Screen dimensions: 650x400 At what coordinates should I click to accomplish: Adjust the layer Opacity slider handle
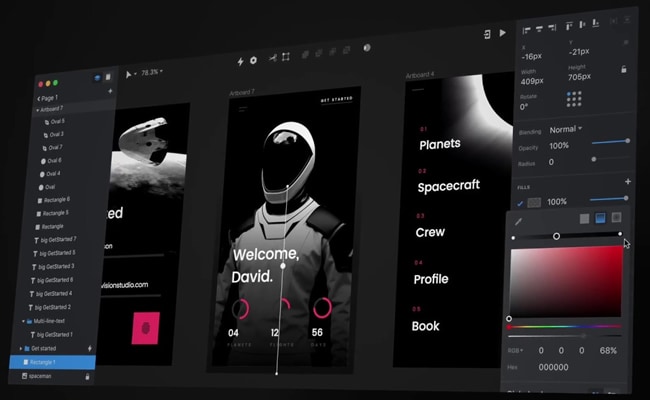pos(628,141)
